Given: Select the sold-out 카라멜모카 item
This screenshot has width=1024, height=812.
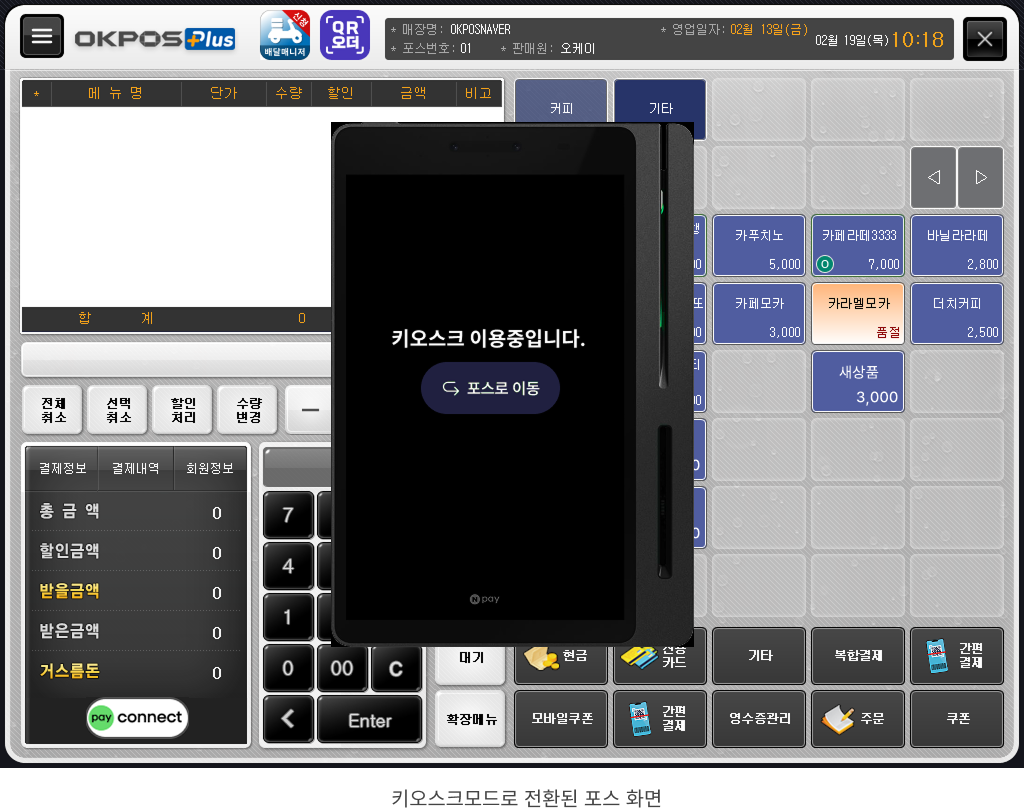Looking at the screenshot, I should pyautogui.click(x=858, y=314).
